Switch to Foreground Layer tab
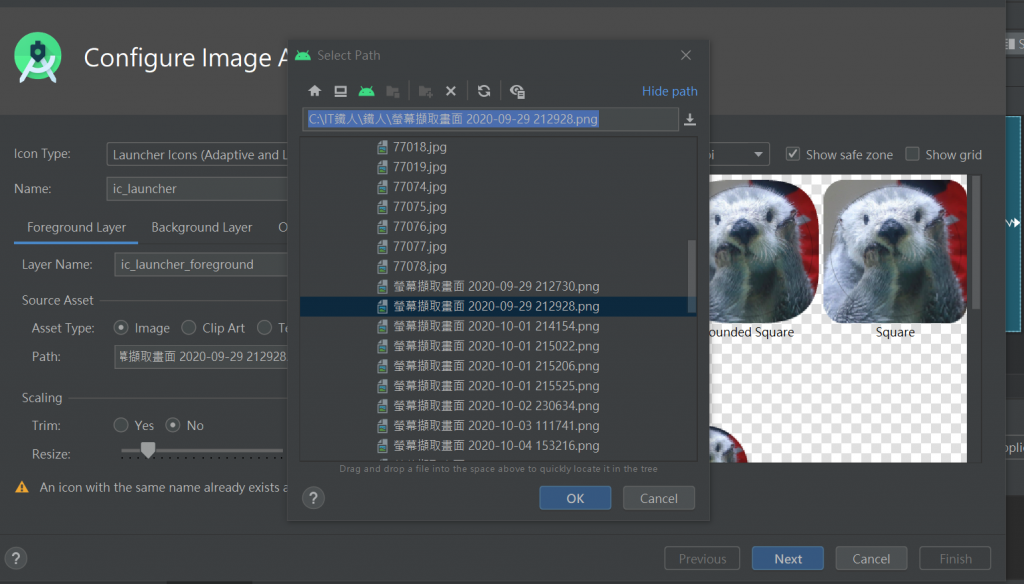The image size is (1024, 584). pyautogui.click(x=76, y=227)
